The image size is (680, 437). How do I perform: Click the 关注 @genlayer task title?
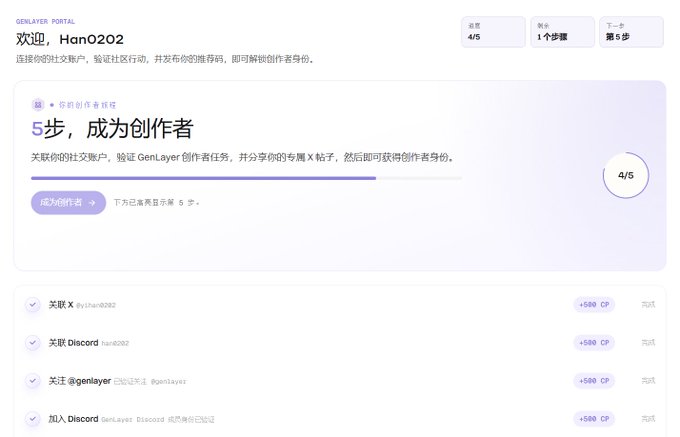[x=79, y=381]
